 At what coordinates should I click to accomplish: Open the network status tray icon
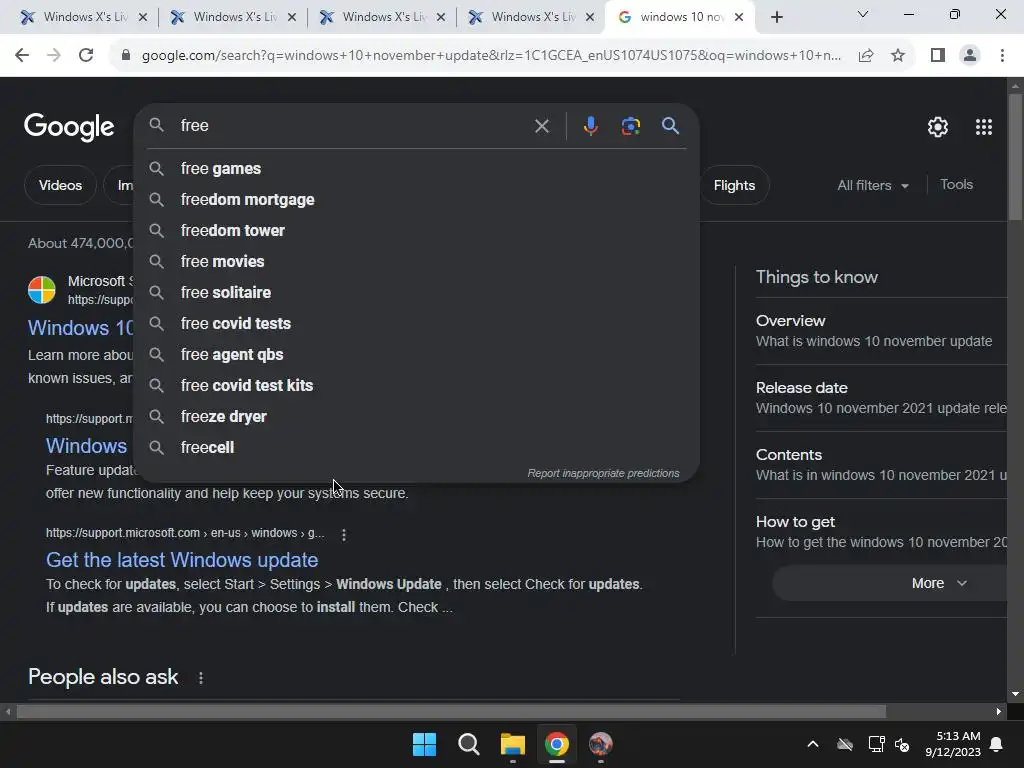876,744
